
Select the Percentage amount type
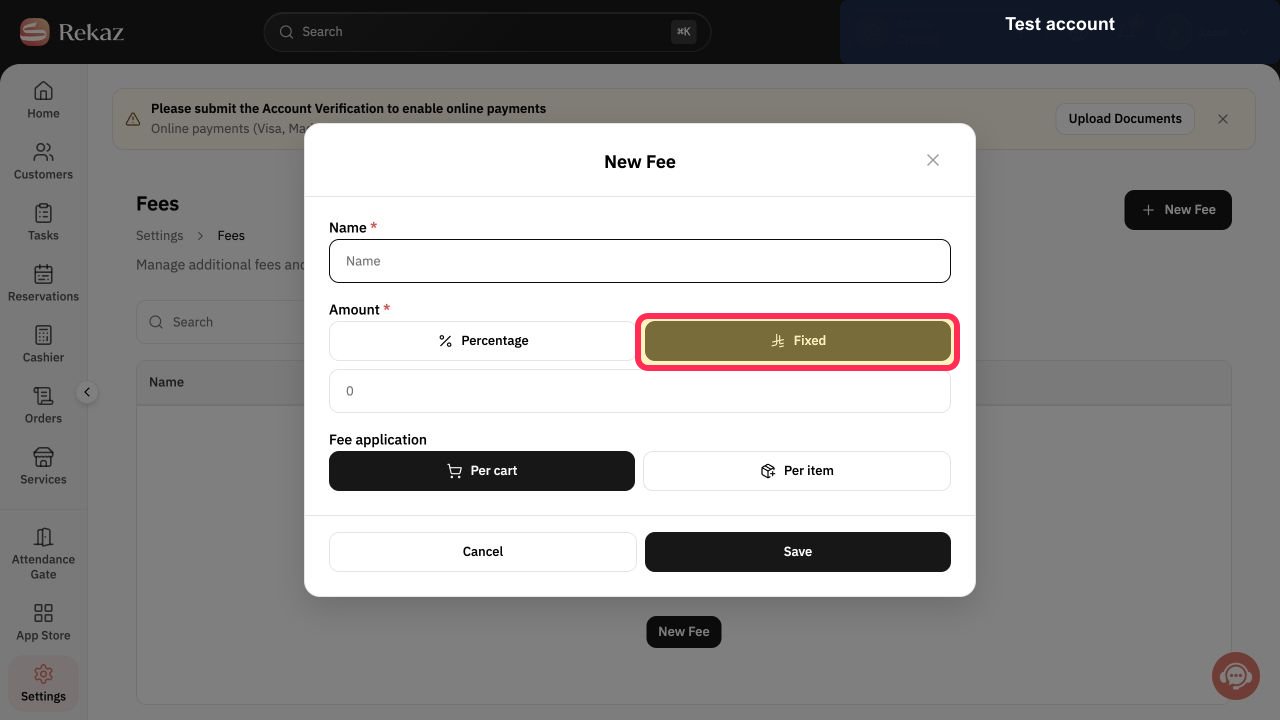coord(483,341)
